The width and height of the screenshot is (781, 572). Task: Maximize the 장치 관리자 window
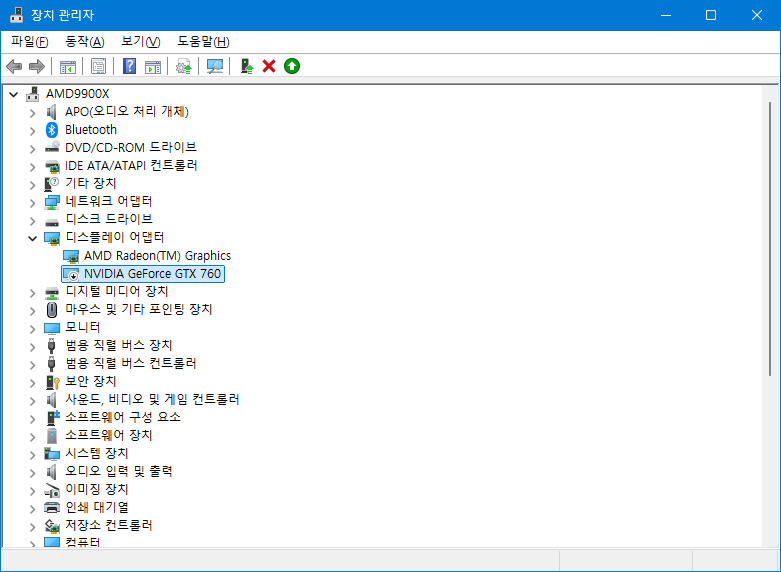click(x=711, y=15)
